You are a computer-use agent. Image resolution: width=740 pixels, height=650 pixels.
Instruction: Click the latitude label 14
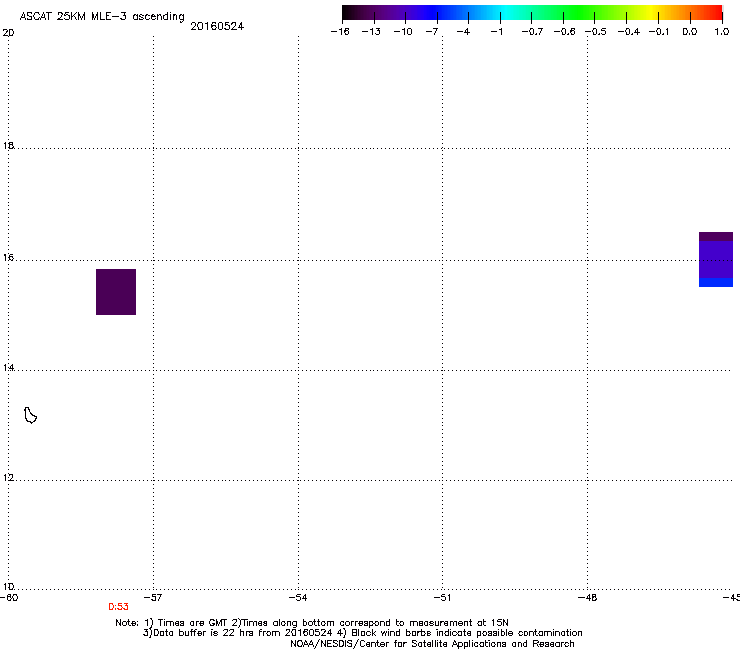8,367
